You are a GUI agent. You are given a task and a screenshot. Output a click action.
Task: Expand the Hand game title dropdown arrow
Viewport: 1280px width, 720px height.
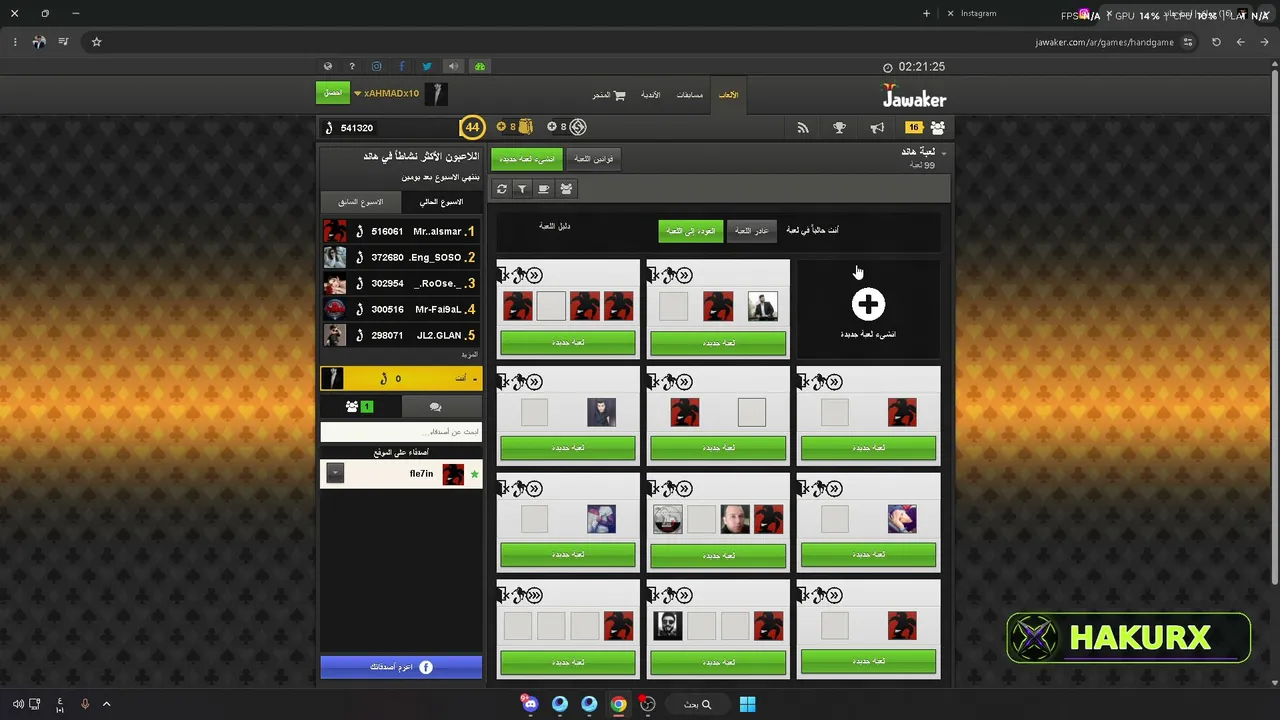(x=943, y=153)
